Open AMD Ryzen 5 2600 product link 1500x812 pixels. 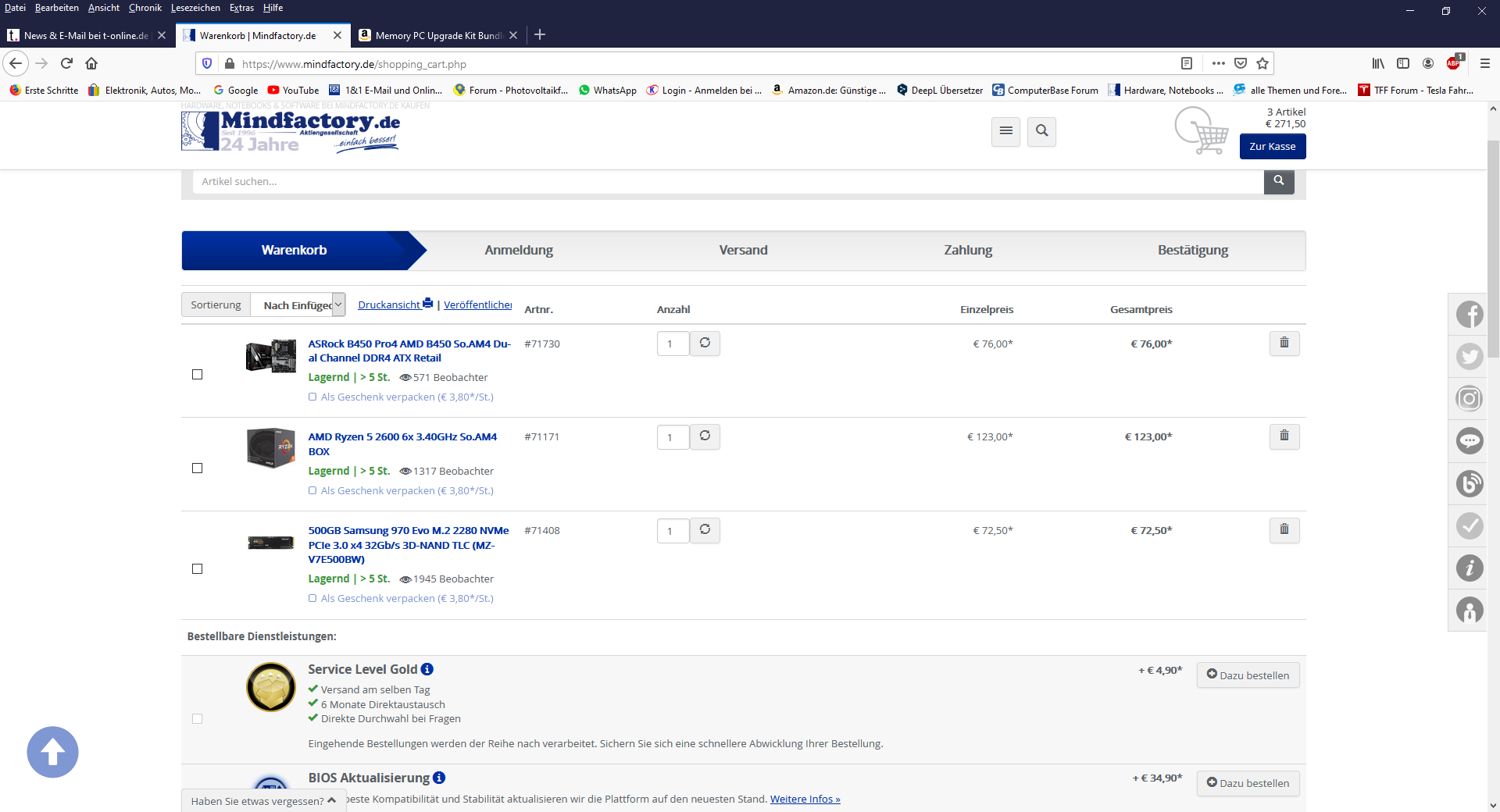pos(402,444)
